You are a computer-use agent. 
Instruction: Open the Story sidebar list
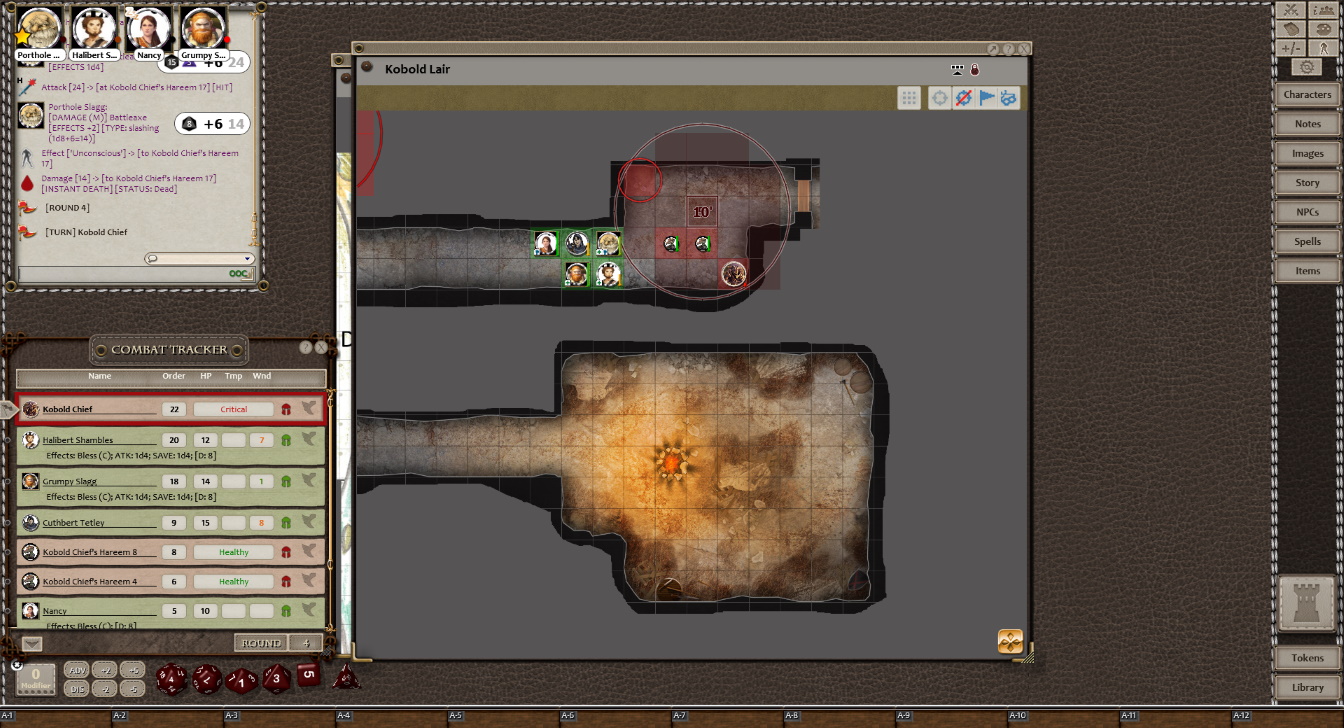1307,183
